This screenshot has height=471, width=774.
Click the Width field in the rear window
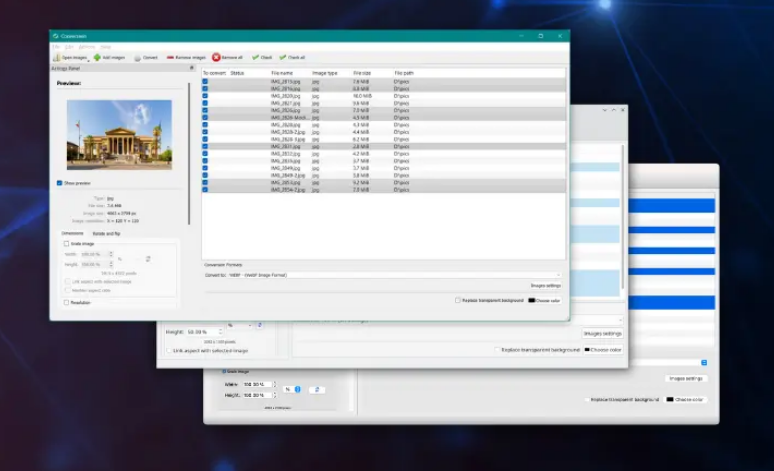point(257,384)
